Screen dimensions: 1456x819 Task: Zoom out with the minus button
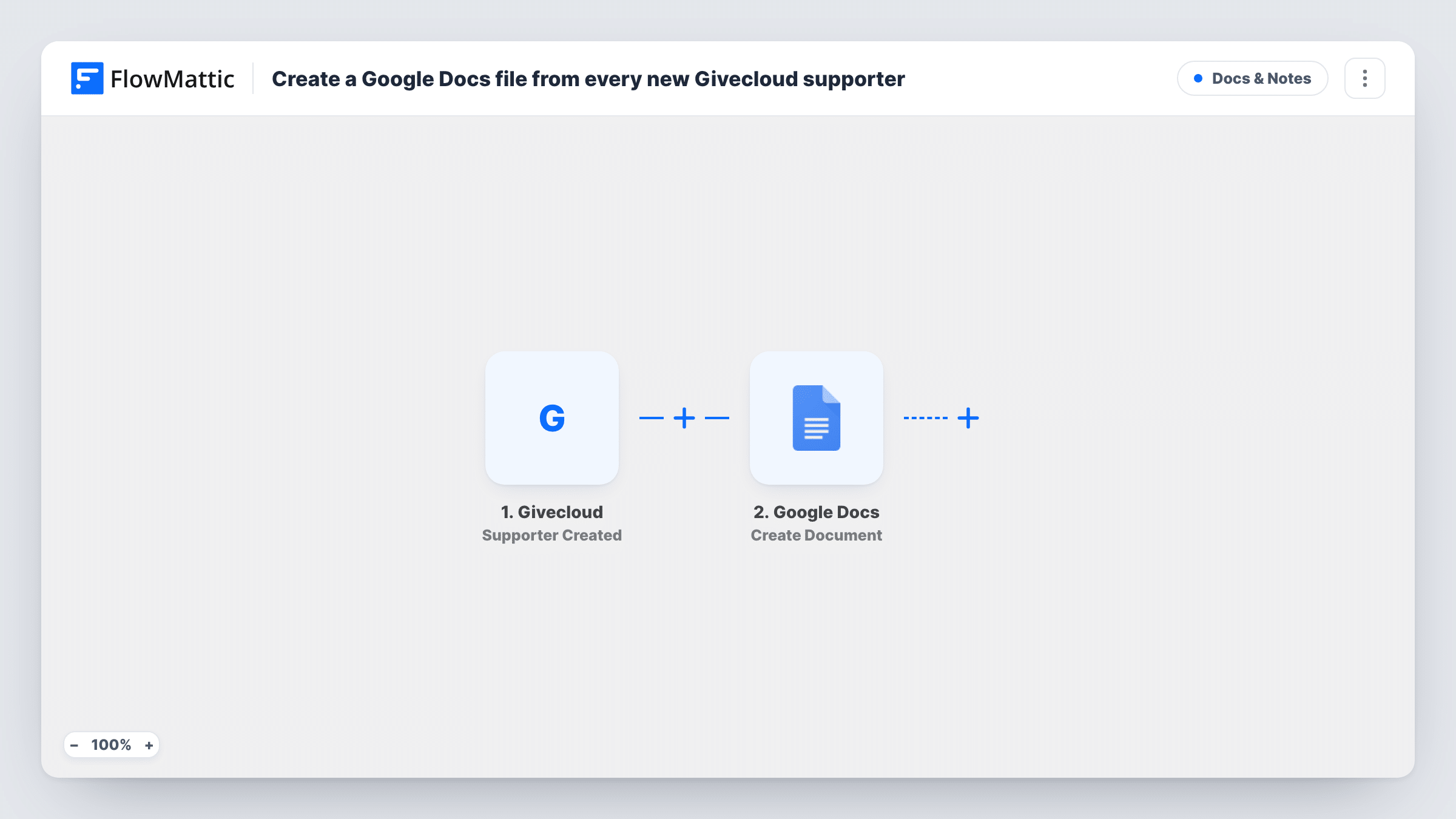coord(75,745)
